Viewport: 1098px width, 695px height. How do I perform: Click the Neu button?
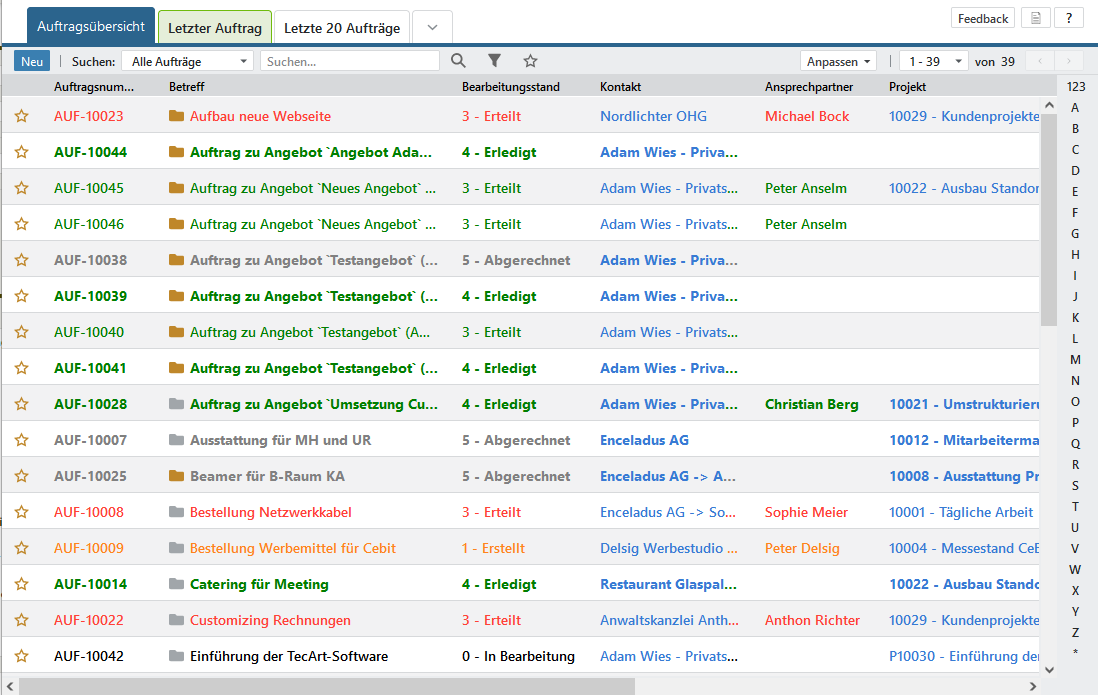pyautogui.click(x=32, y=61)
